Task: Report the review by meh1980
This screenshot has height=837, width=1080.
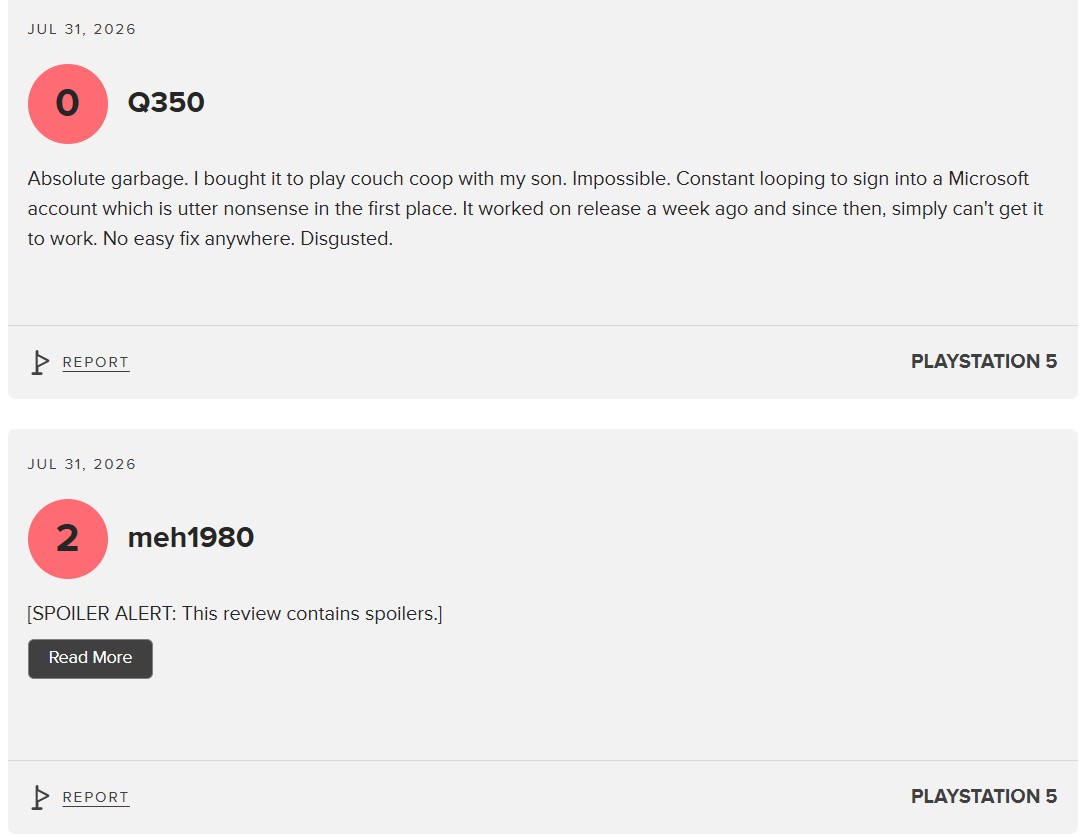Action: (96, 798)
